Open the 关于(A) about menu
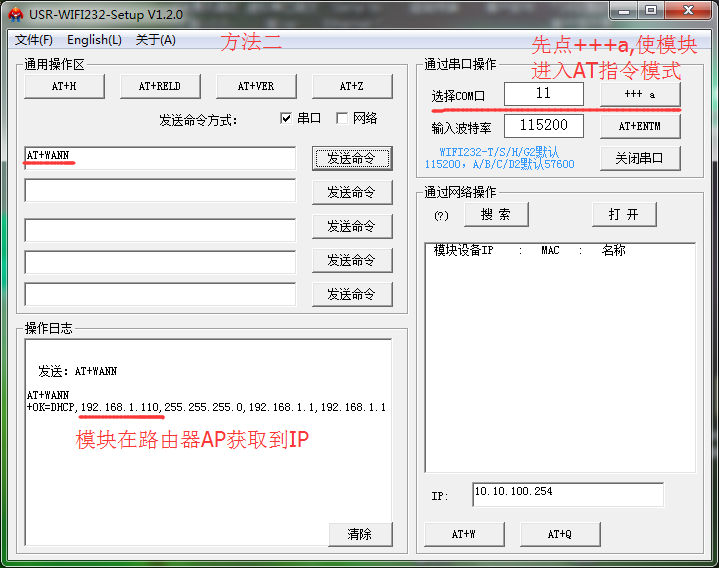This screenshot has width=719, height=568. [155, 40]
